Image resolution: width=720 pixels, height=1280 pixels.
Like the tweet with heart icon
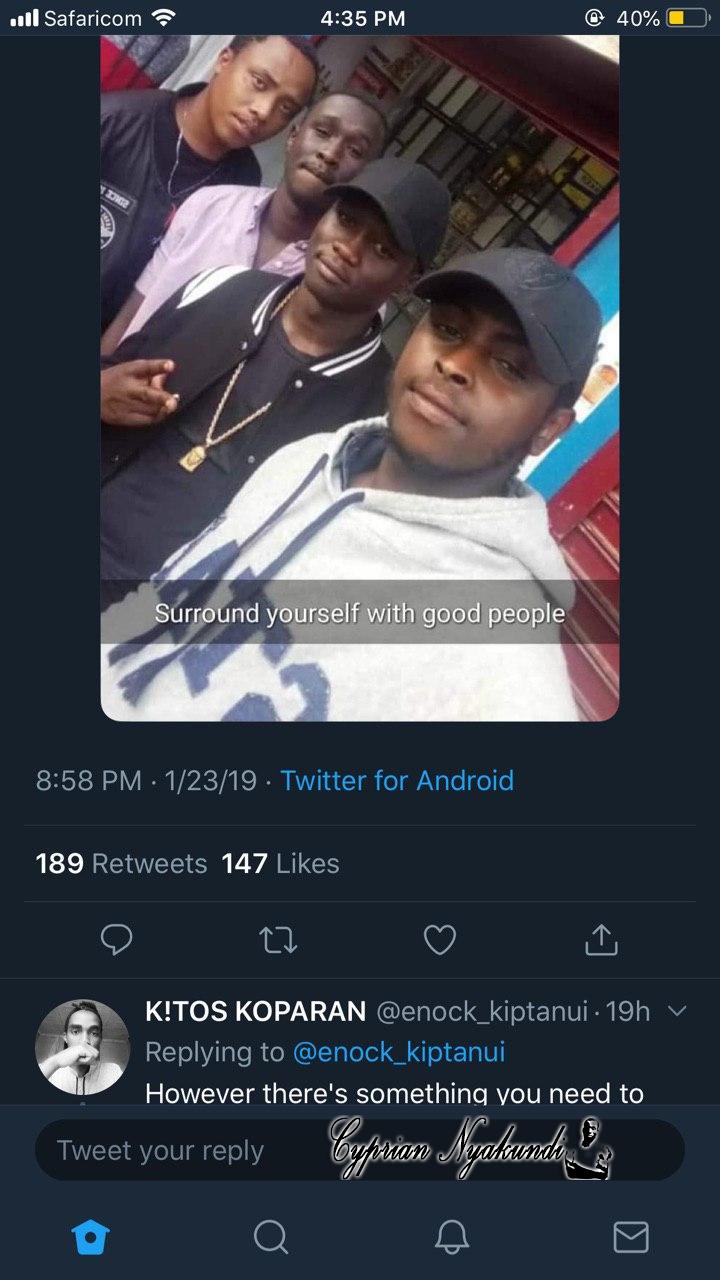(440, 940)
